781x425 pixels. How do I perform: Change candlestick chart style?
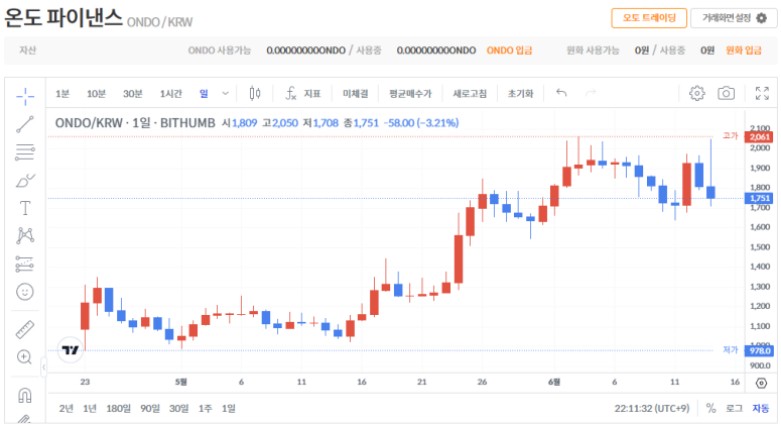255,93
